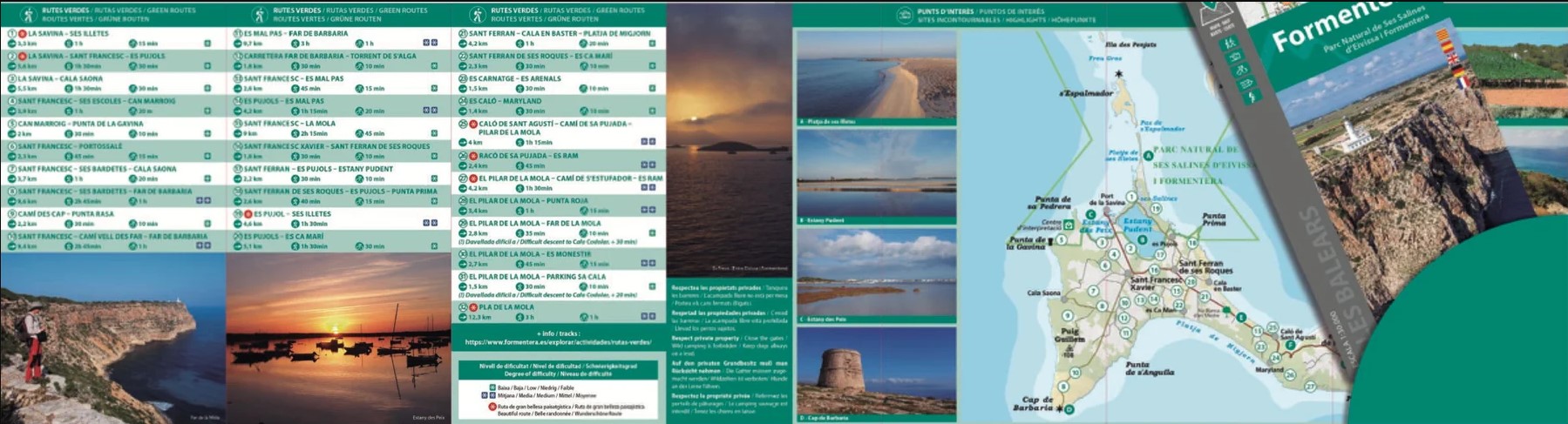1568x424 pixels.
Task: Click the red star icon next to La Savina – Ses Illetes
Action: 23,33
